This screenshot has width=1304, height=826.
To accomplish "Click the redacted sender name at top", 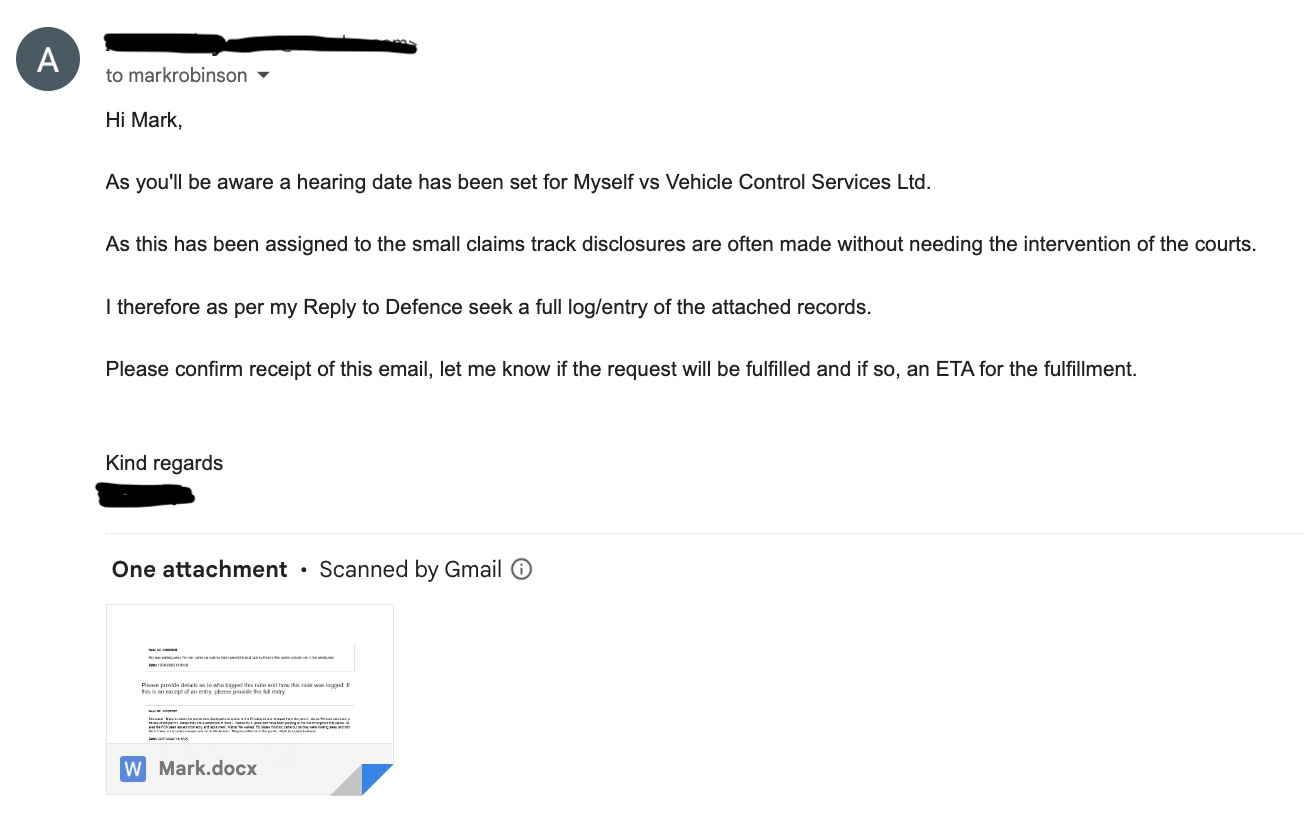I will (260, 44).
